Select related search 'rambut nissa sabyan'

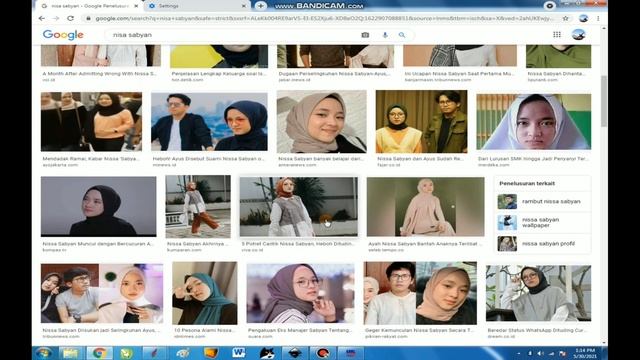point(542,202)
